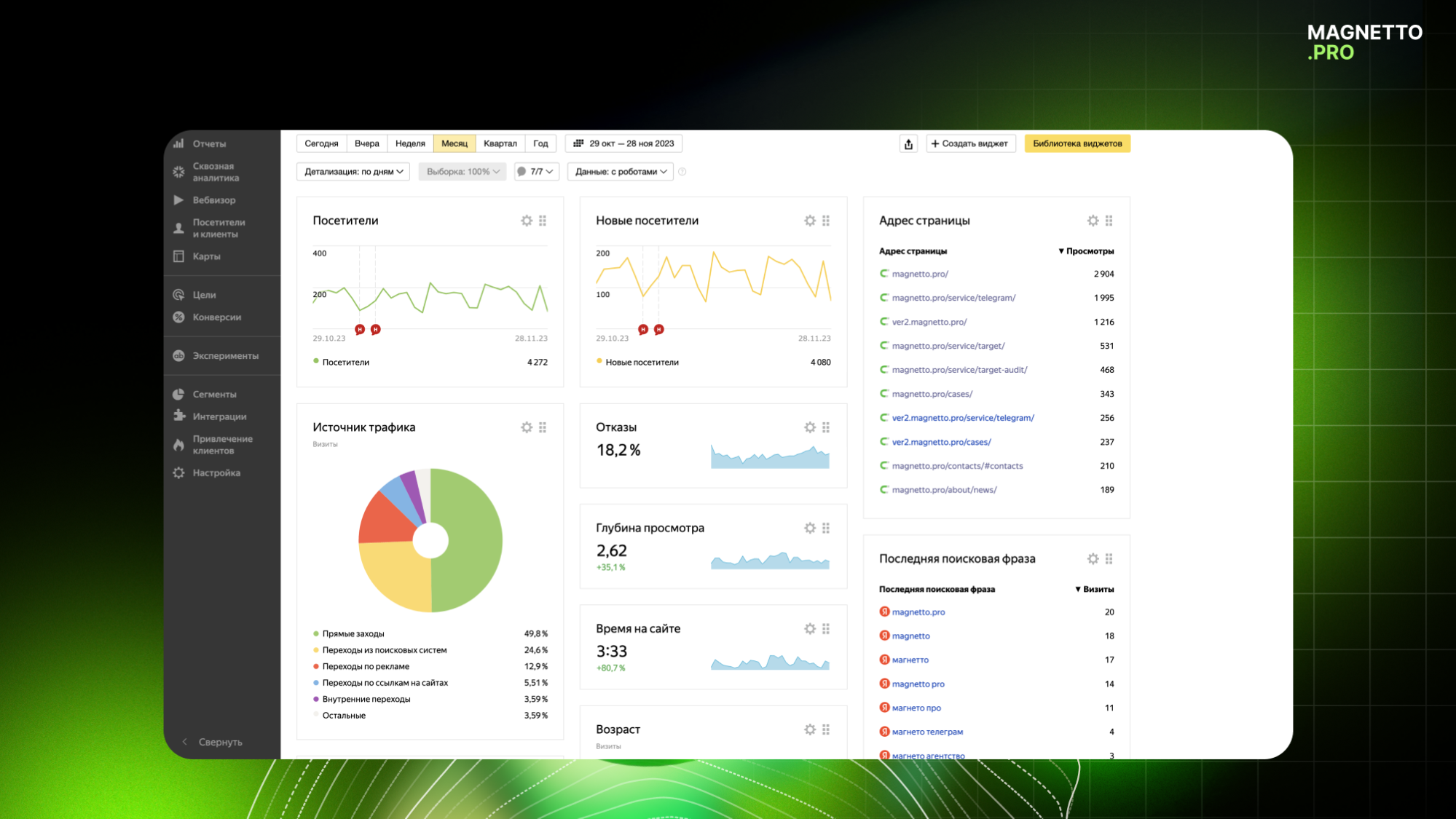Open the магнето про search phrase link
Viewport: 1456px width, 819px height.
tap(916, 708)
